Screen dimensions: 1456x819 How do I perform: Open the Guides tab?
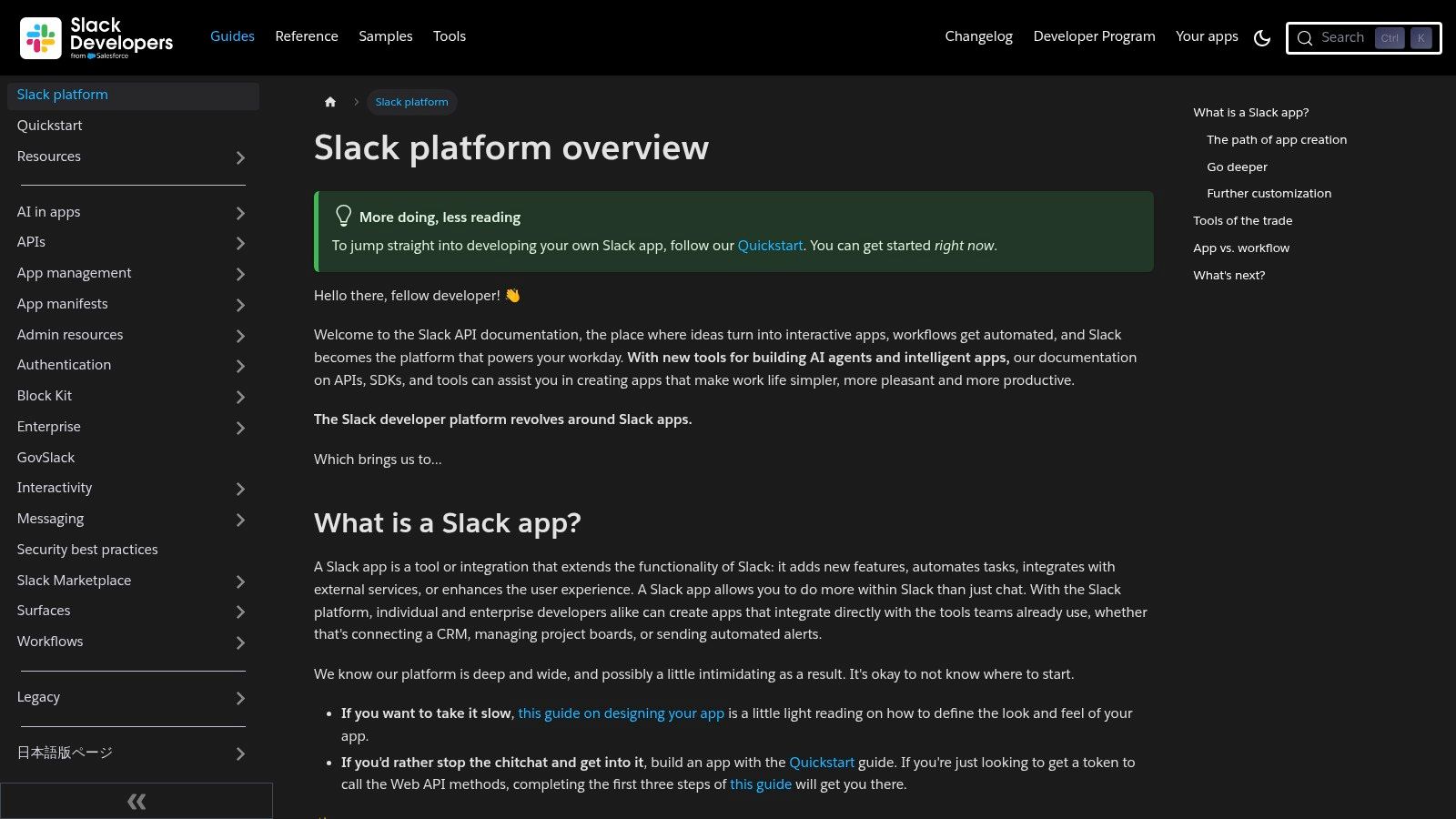coord(232,36)
